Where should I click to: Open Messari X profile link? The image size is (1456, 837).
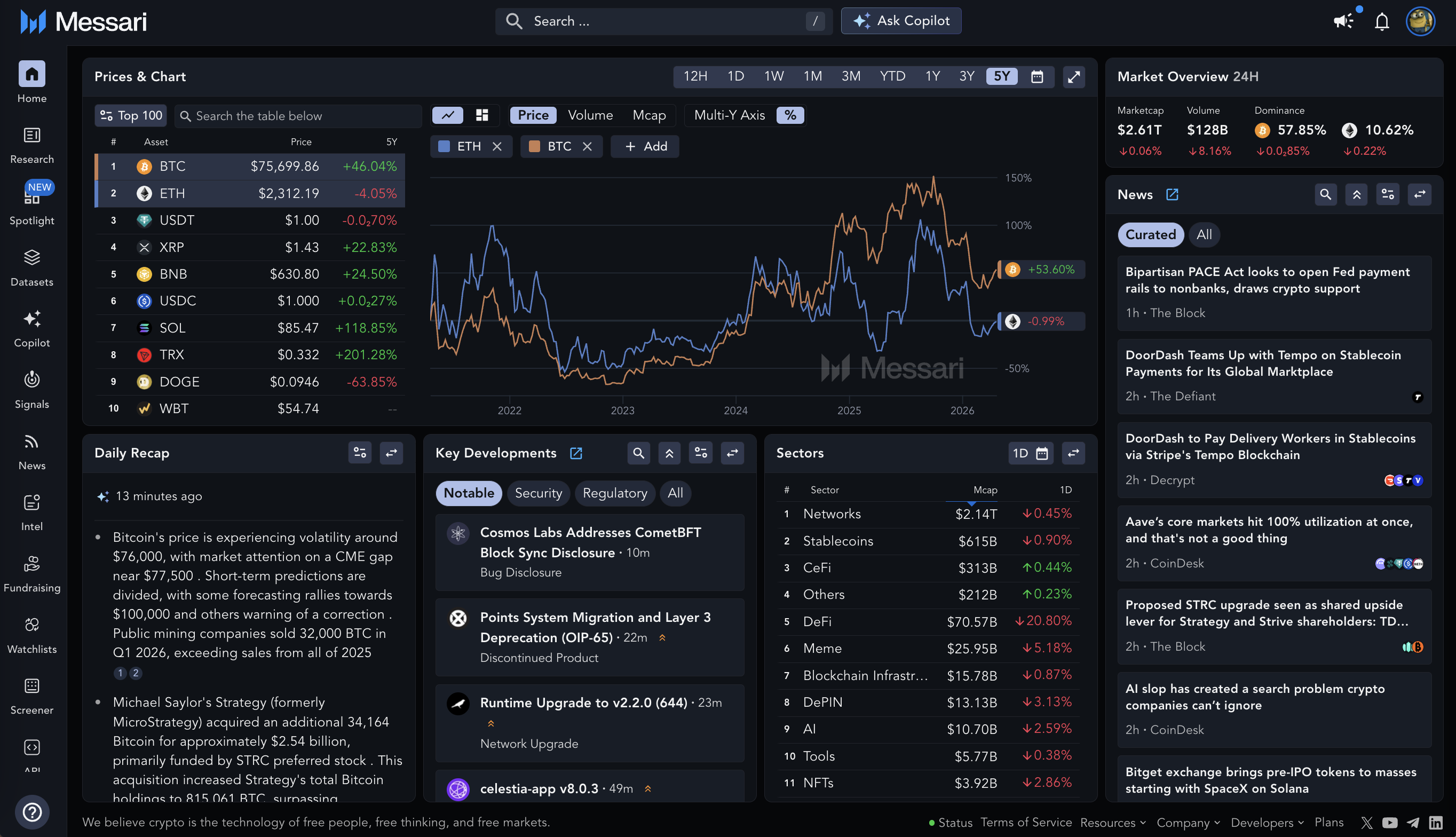(1366, 823)
